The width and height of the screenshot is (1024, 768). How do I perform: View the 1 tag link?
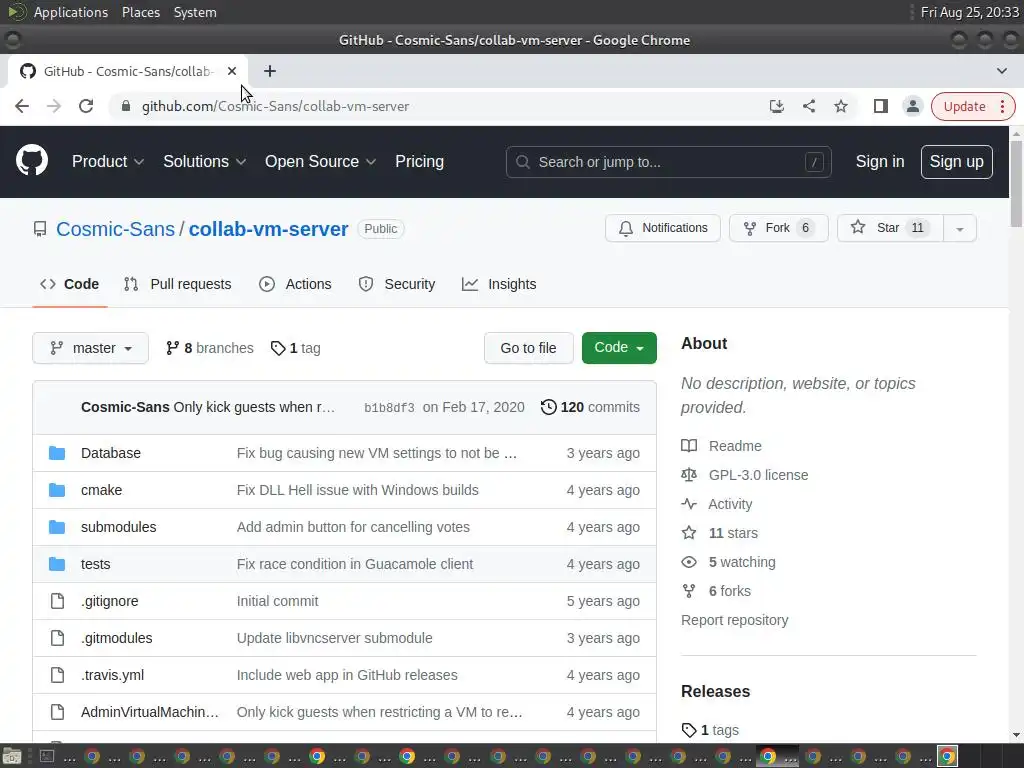pyautogui.click(x=296, y=348)
